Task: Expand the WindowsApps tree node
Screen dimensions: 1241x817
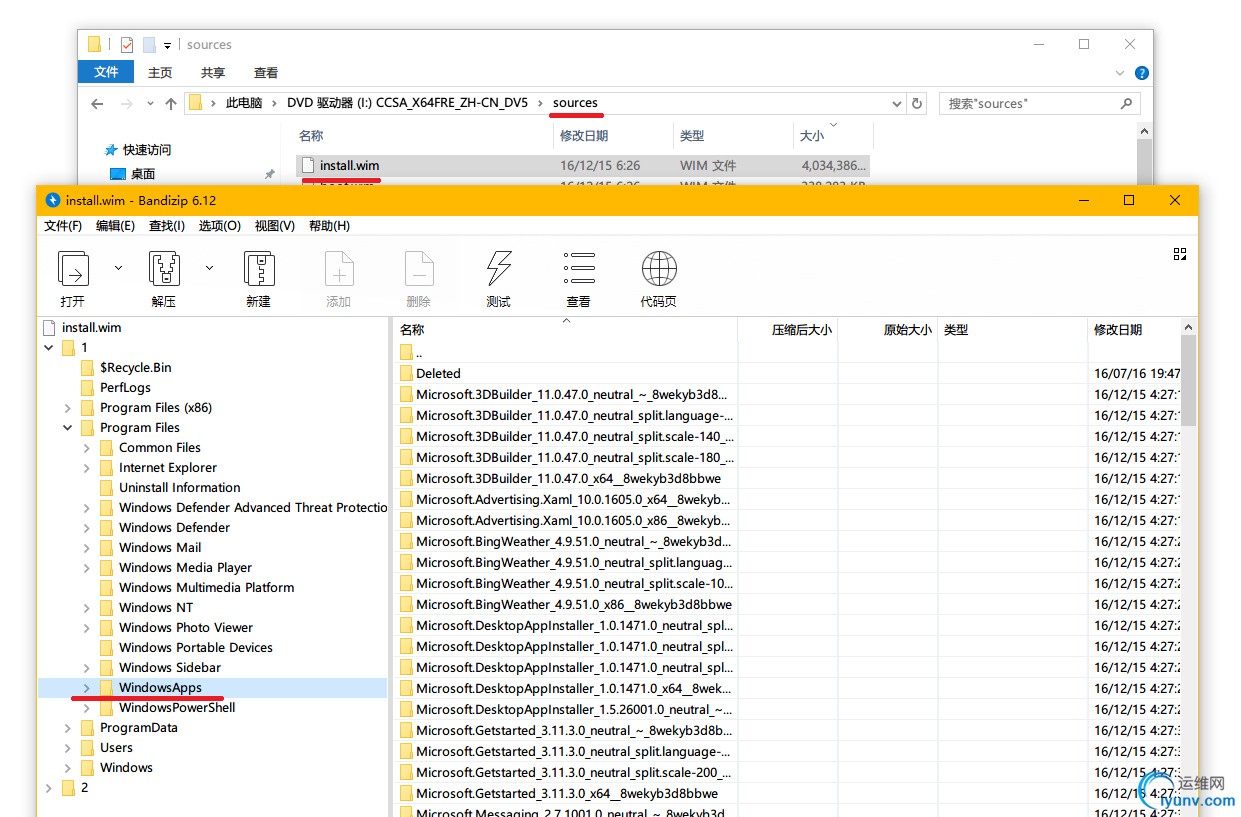Action: (87, 687)
